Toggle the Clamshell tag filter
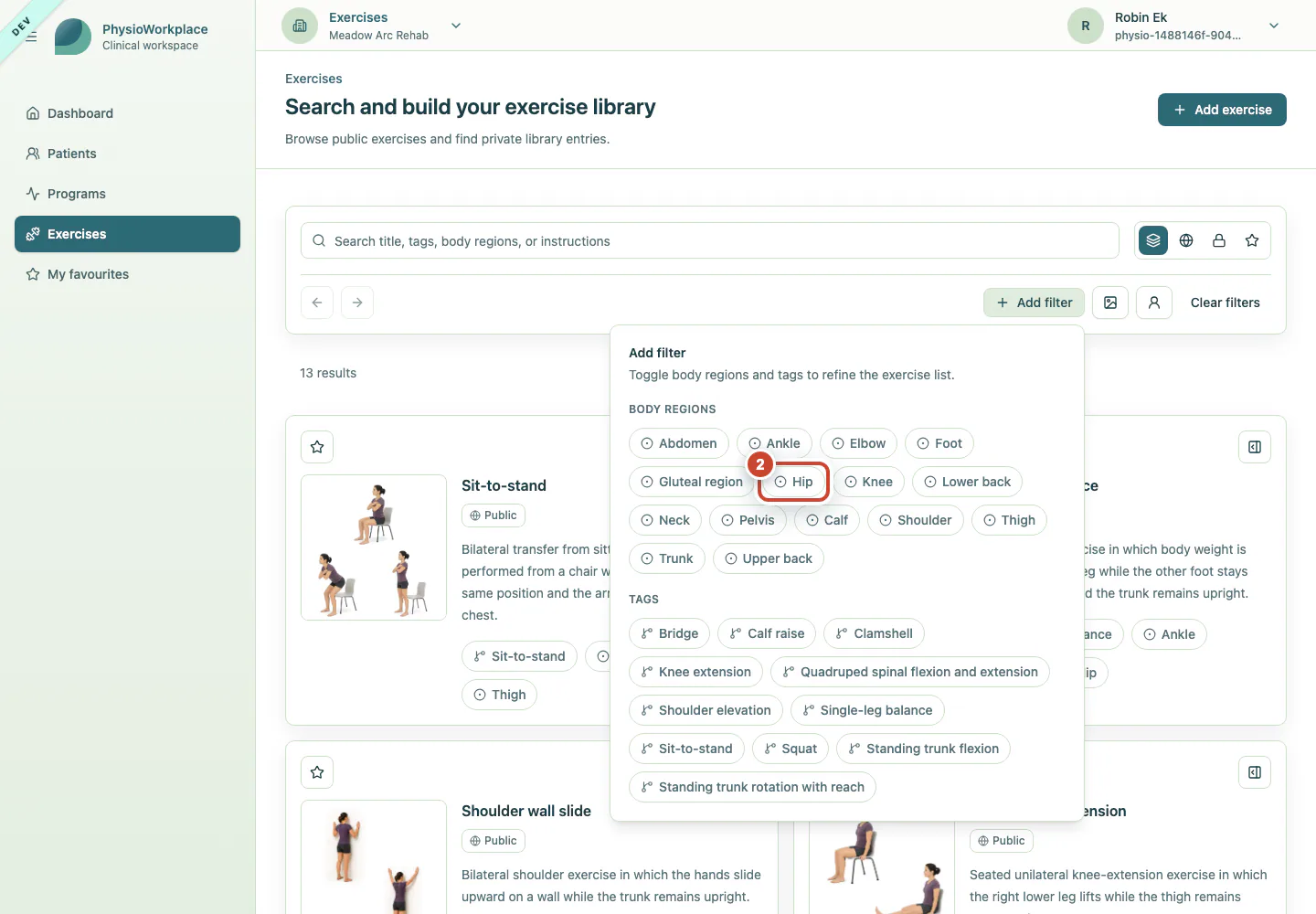This screenshot has width=1316, height=914. [x=874, y=633]
